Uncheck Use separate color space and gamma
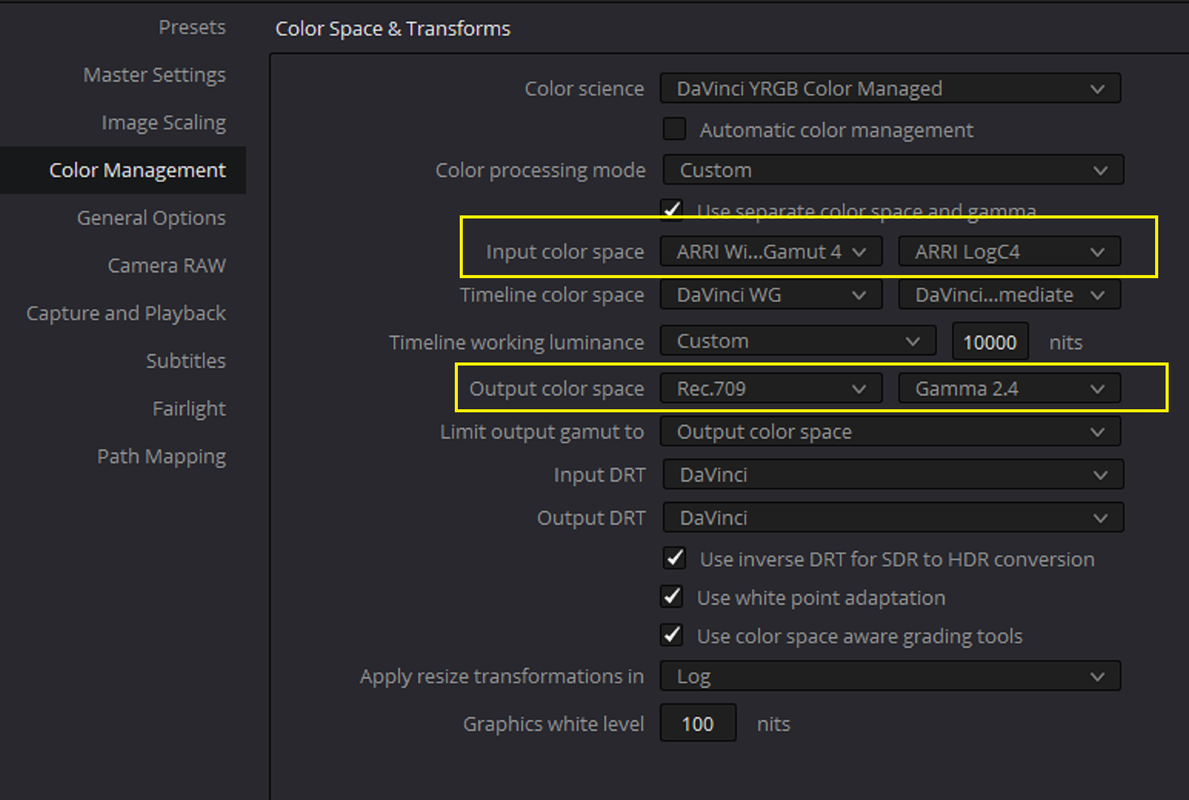This screenshot has width=1189, height=800. pyautogui.click(x=672, y=209)
